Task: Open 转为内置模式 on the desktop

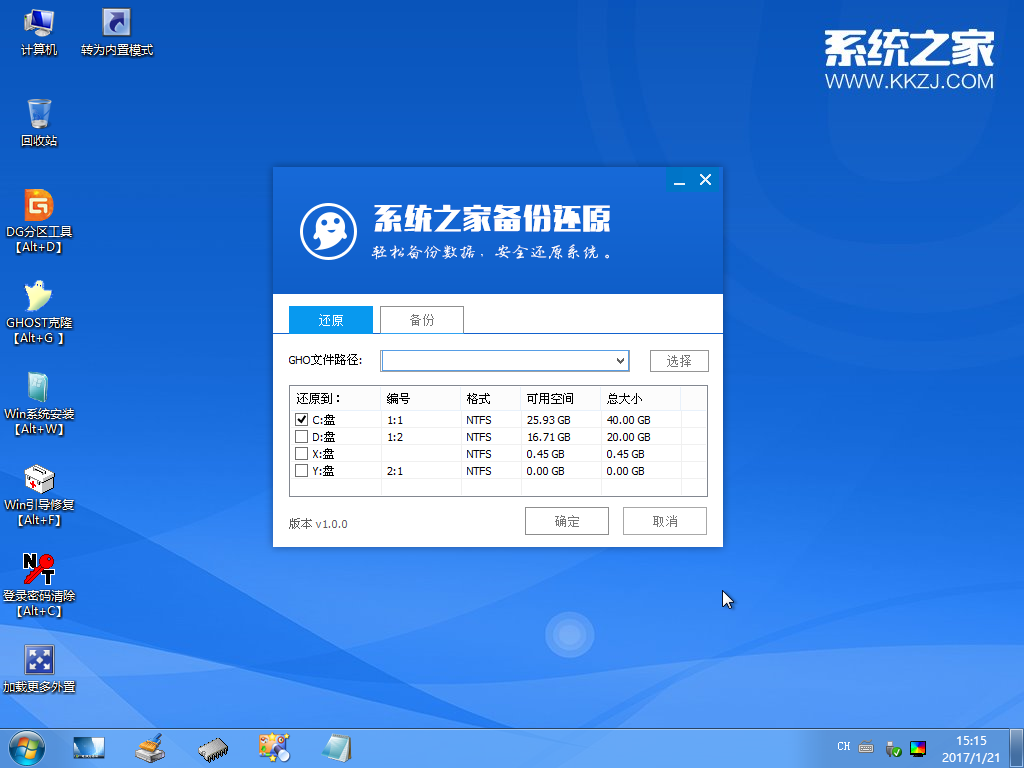Action: pos(115,20)
